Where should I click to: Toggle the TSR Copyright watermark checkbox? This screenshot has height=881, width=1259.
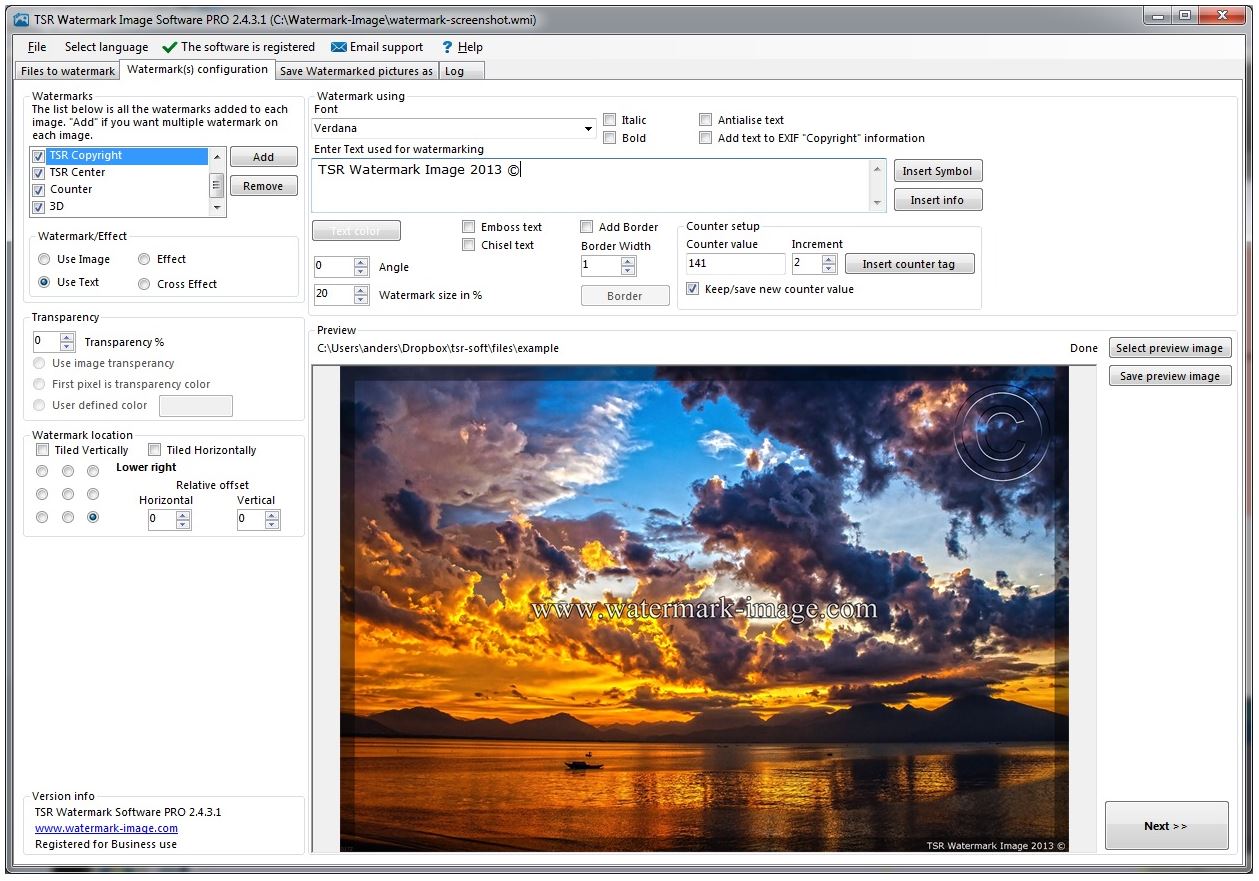[39, 156]
